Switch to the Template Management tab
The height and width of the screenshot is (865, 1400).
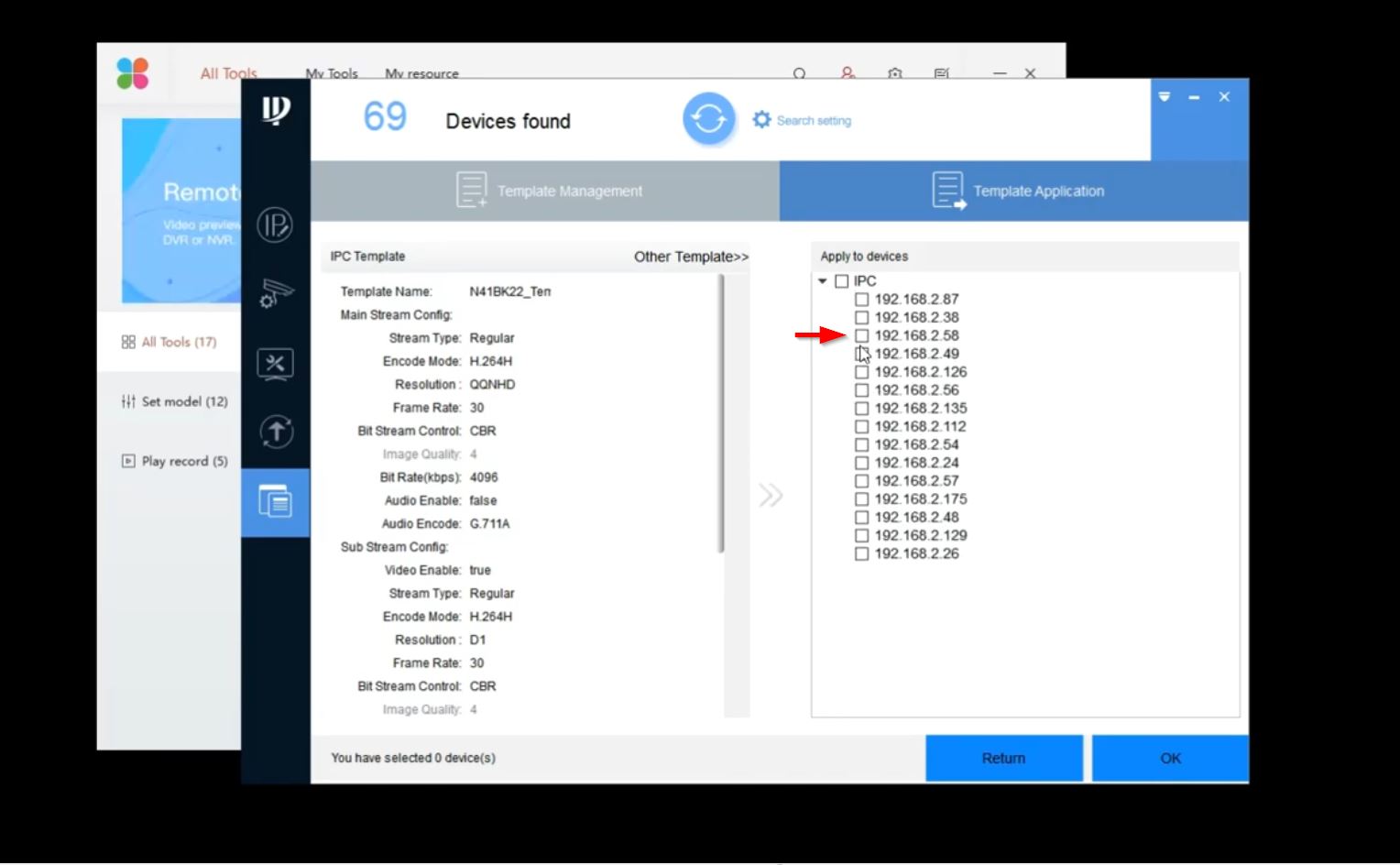pyautogui.click(x=545, y=191)
